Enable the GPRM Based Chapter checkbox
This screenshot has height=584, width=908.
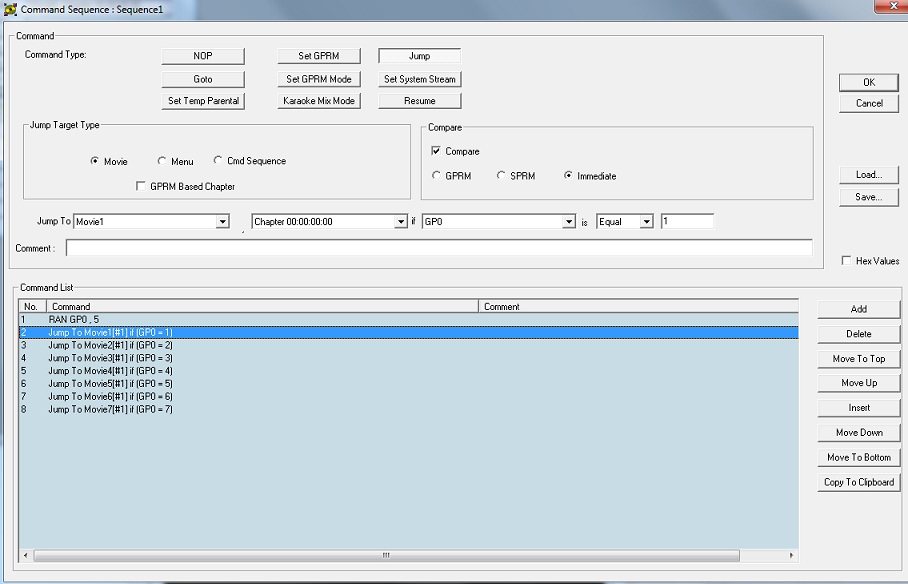(x=141, y=186)
